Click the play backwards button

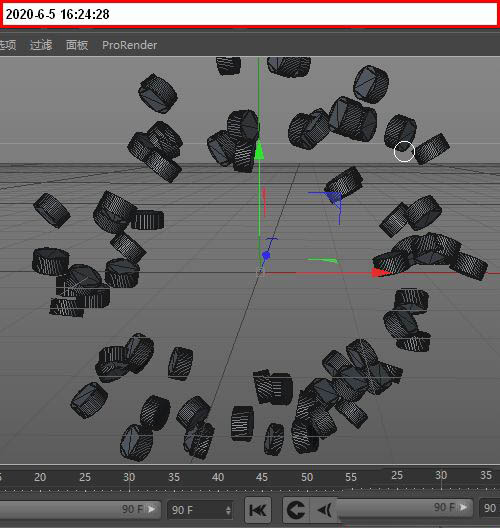324,510
